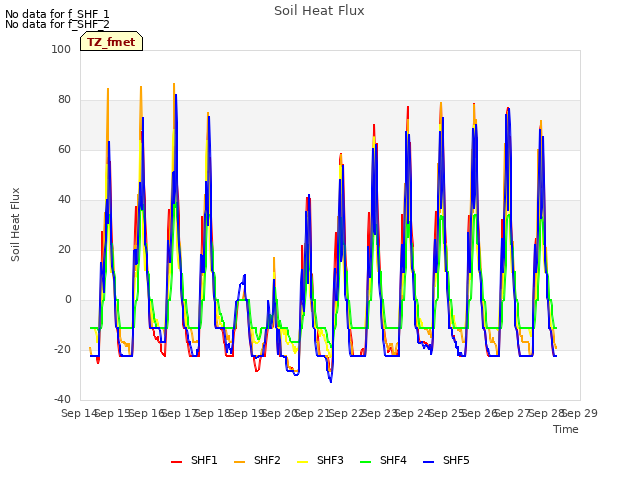Select the SHF3 legend label
640x480 pixels.
pos(330,460)
